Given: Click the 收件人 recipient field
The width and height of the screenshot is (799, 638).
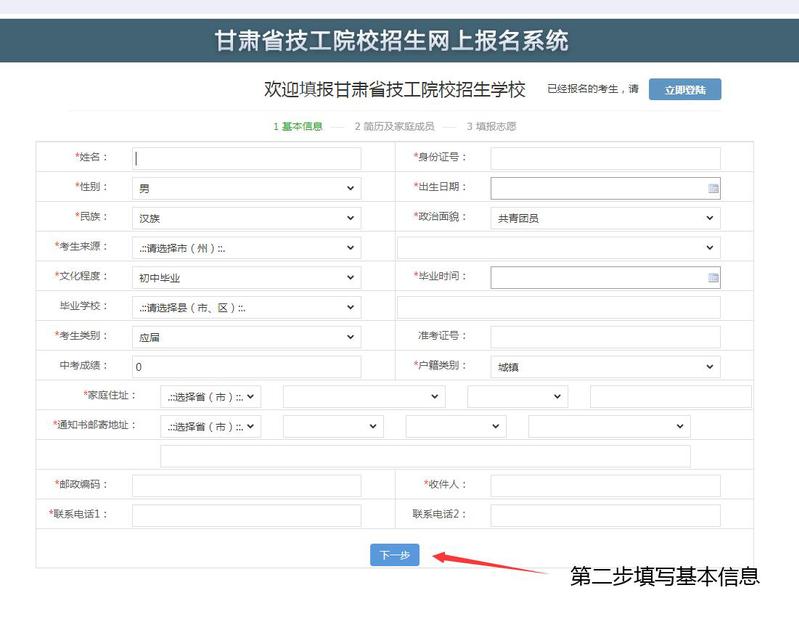Looking at the screenshot, I should [605, 486].
